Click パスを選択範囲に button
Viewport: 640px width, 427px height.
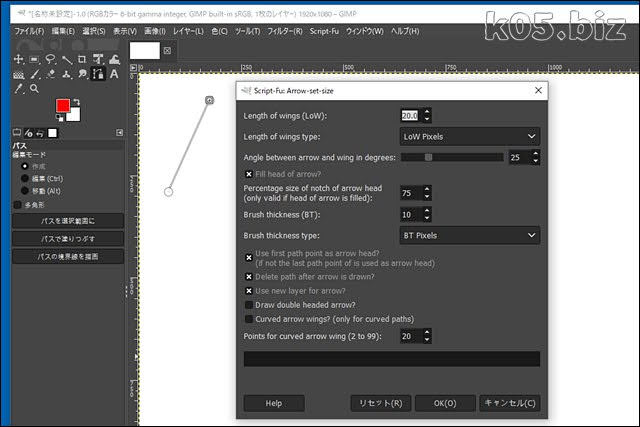pyautogui.click(x=68, y=221)
